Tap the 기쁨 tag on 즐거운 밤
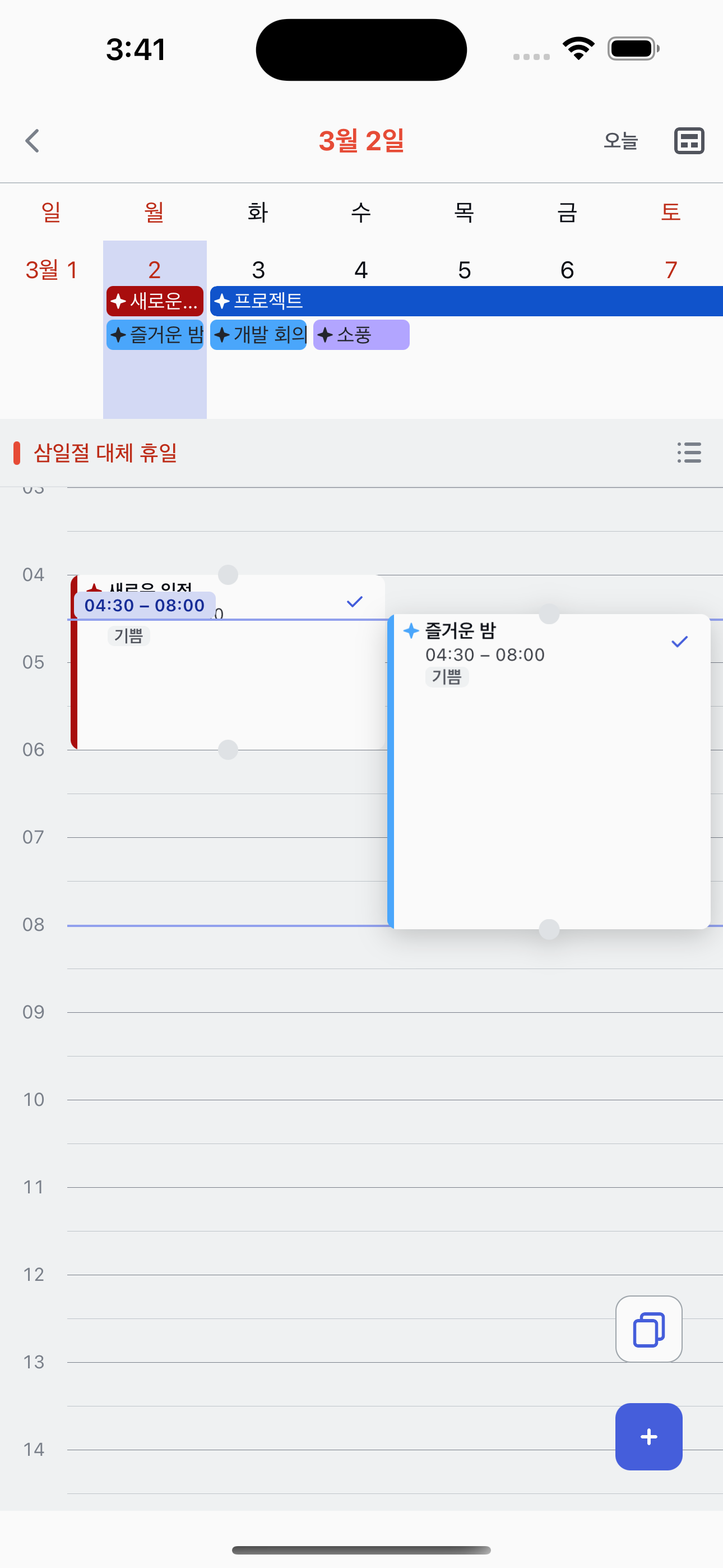723x1568 pixels. (447, 677)
